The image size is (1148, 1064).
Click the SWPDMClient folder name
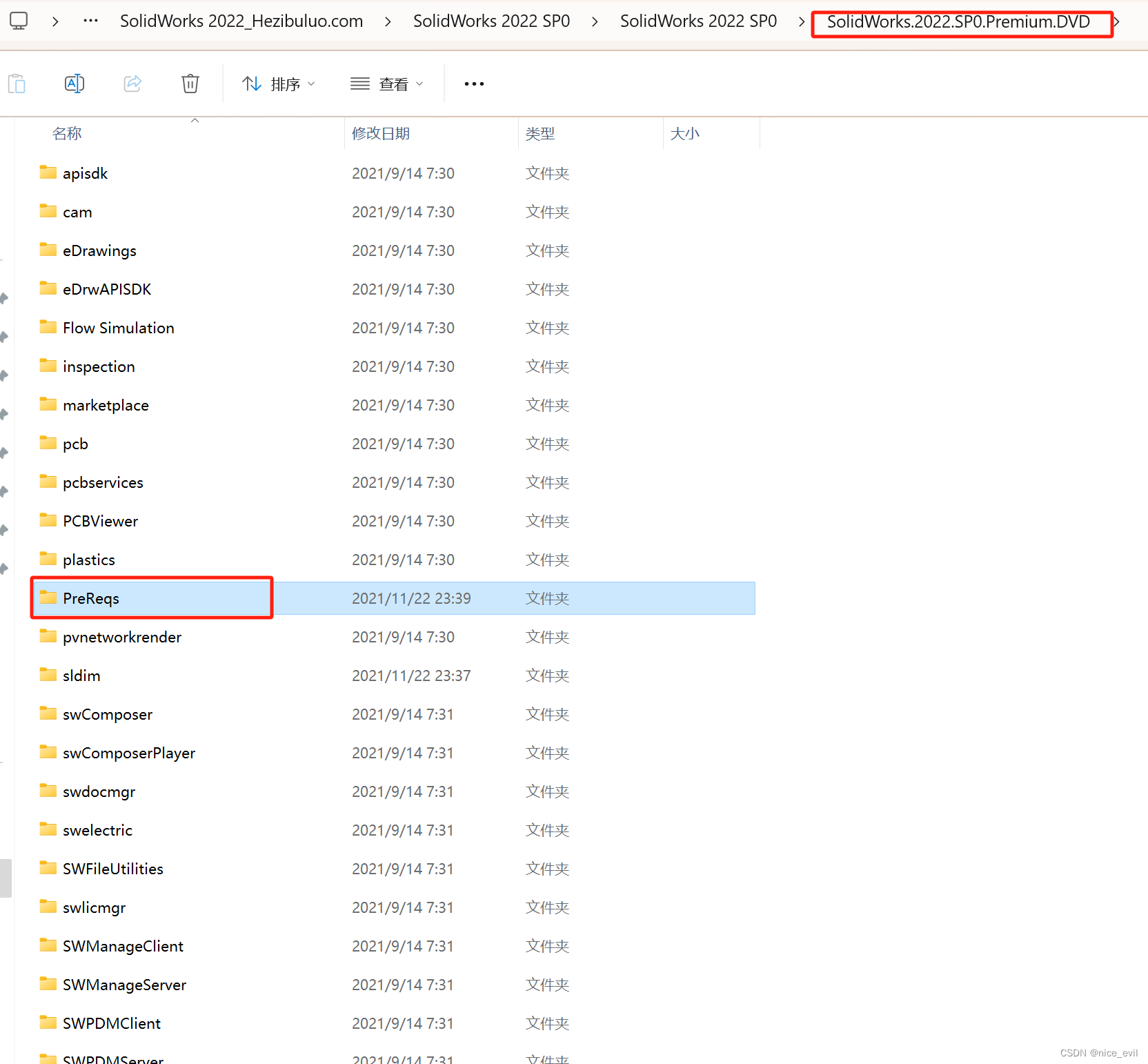[112, 1024]
